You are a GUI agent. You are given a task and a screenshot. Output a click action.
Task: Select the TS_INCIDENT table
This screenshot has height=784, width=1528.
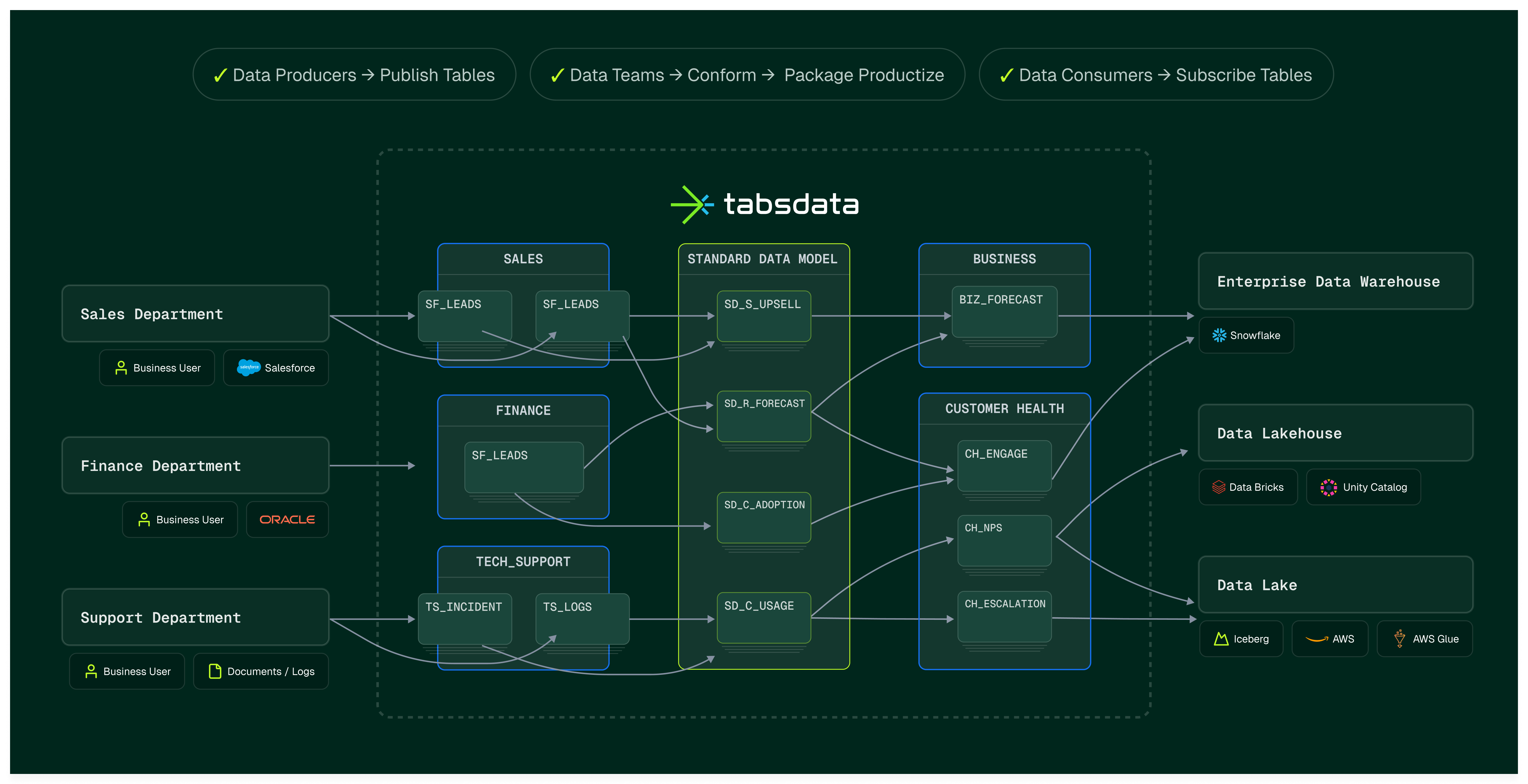[x=464, y=619]
